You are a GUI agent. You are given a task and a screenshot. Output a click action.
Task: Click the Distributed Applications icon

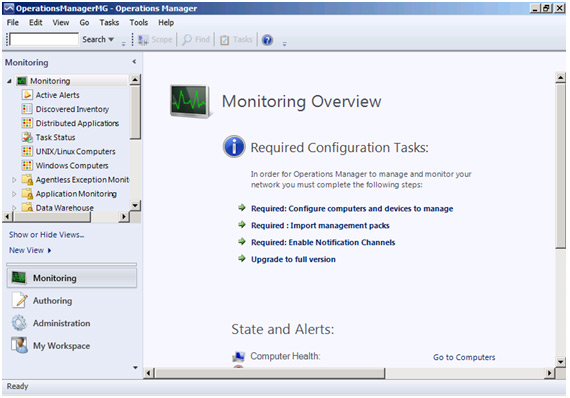click(27, 123)
